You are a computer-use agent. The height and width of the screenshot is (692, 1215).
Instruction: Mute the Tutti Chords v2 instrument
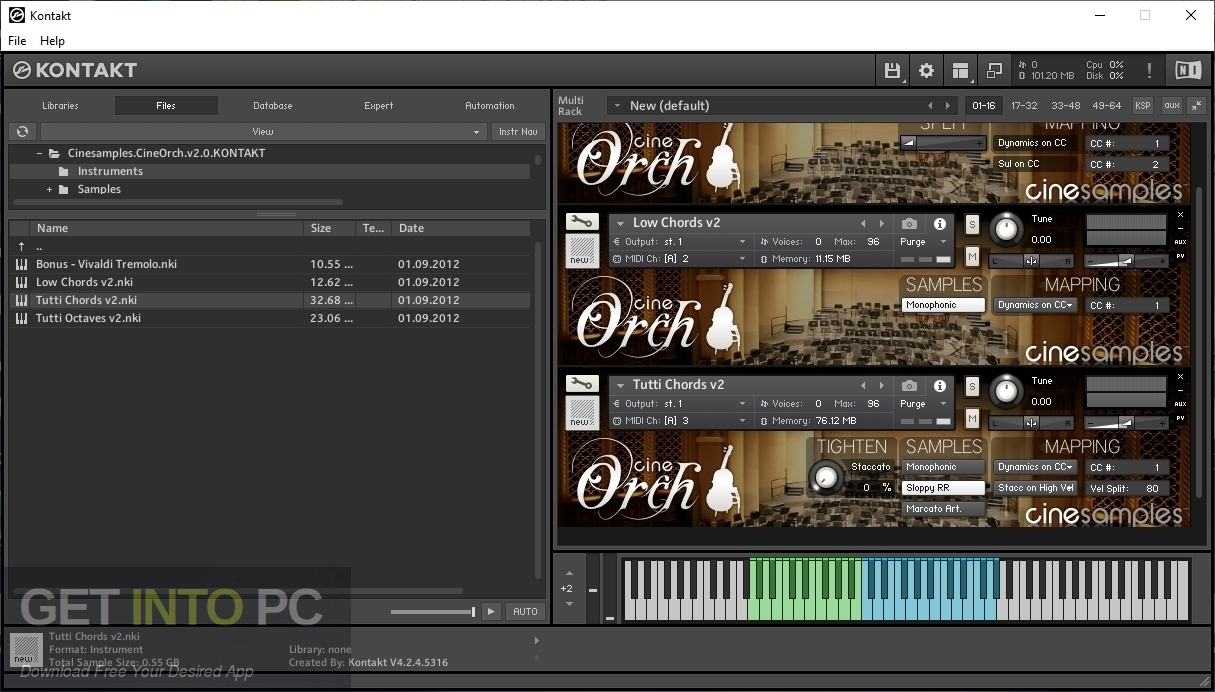[971, 418]
